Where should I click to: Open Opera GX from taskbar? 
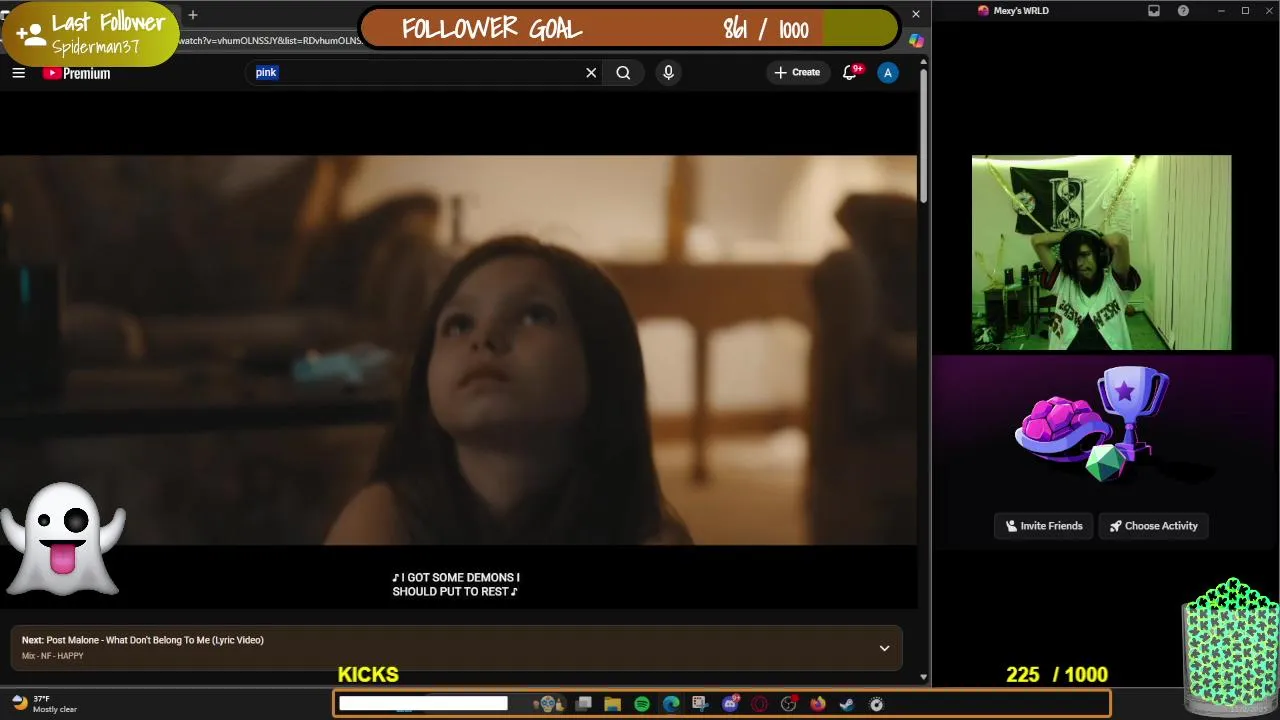click(x=760, y=704)
